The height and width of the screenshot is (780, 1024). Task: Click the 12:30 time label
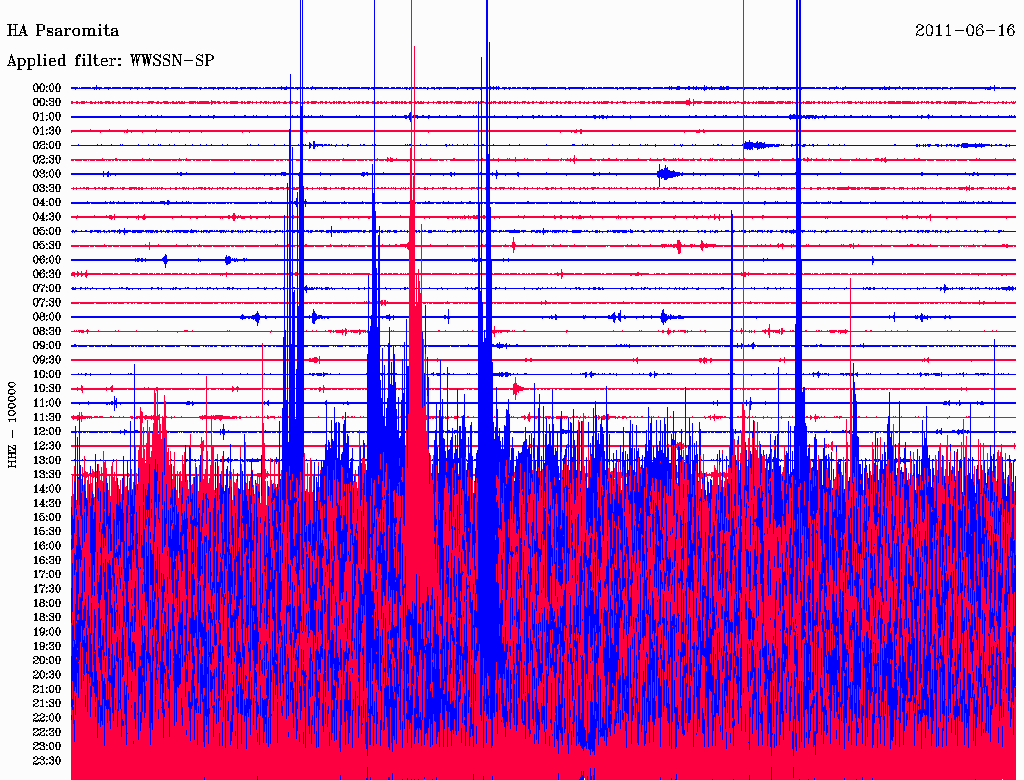[x=47, y=446]
